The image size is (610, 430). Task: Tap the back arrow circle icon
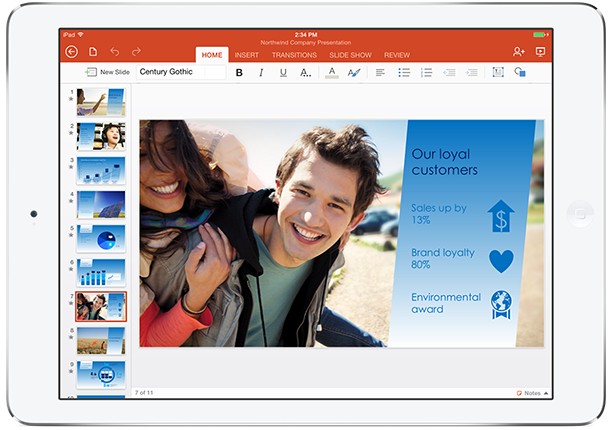pos(72,52)
